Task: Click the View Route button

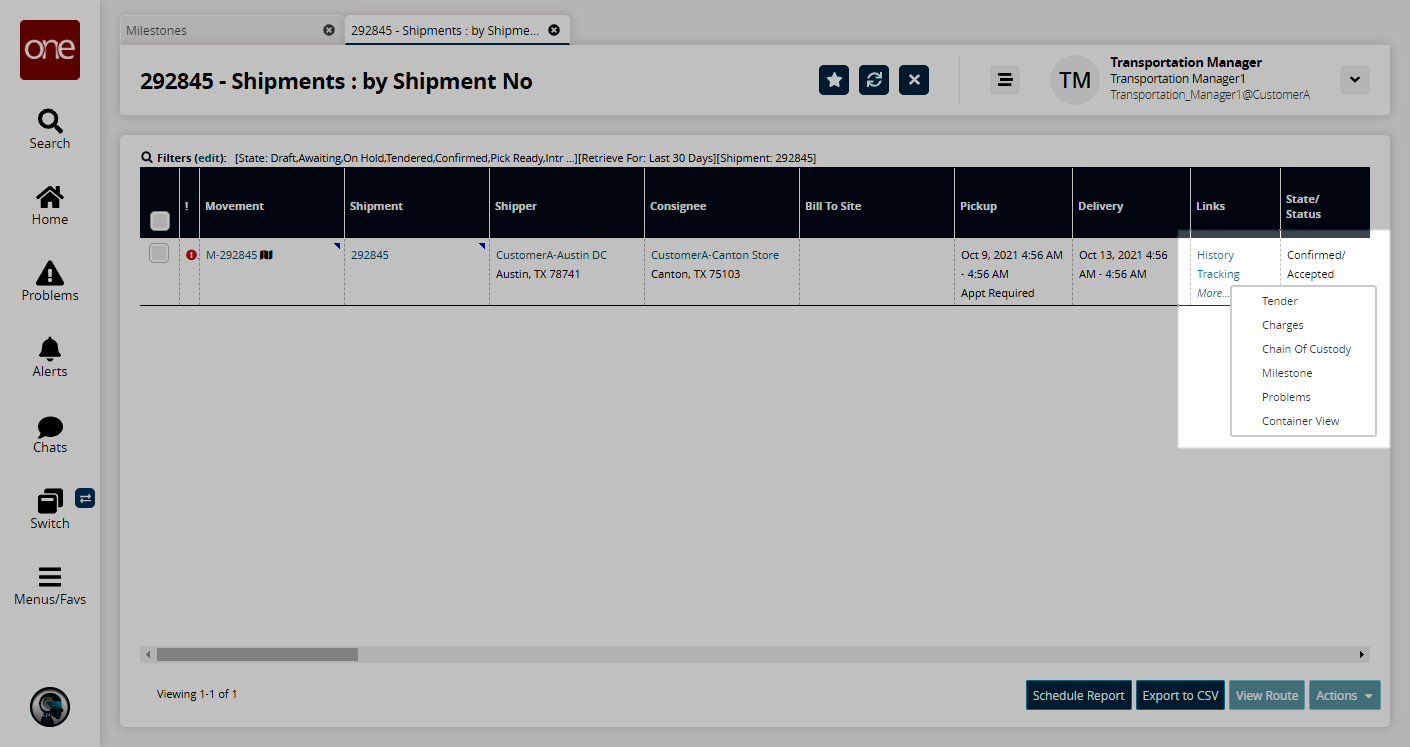Action: click(x=1267, y=696)
